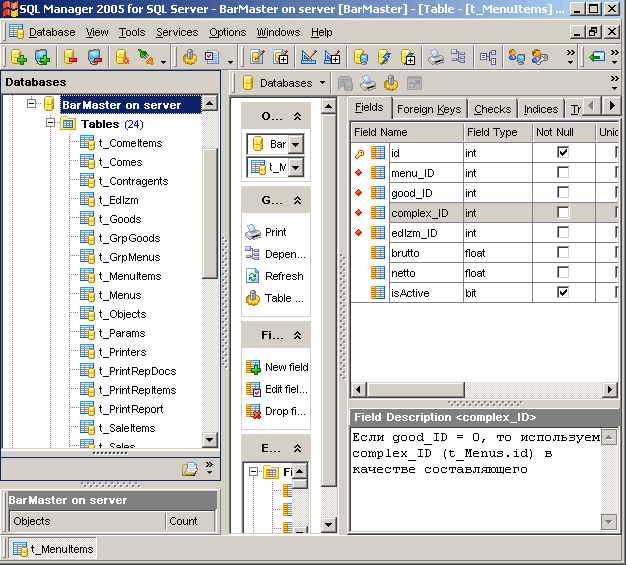Open the Bar database combo box
Screen dimensions: 626x565
click(x=295, y=144)
